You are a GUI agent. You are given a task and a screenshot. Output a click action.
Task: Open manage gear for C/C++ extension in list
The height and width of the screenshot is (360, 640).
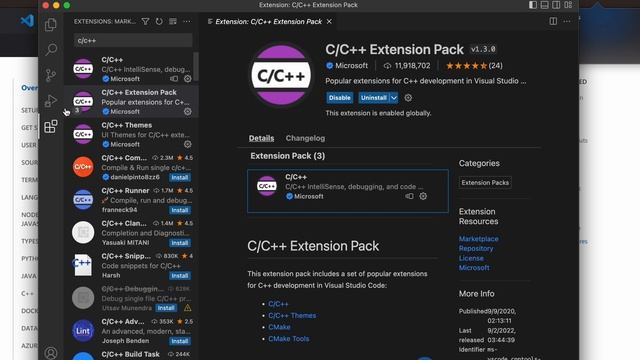(188, 79)
